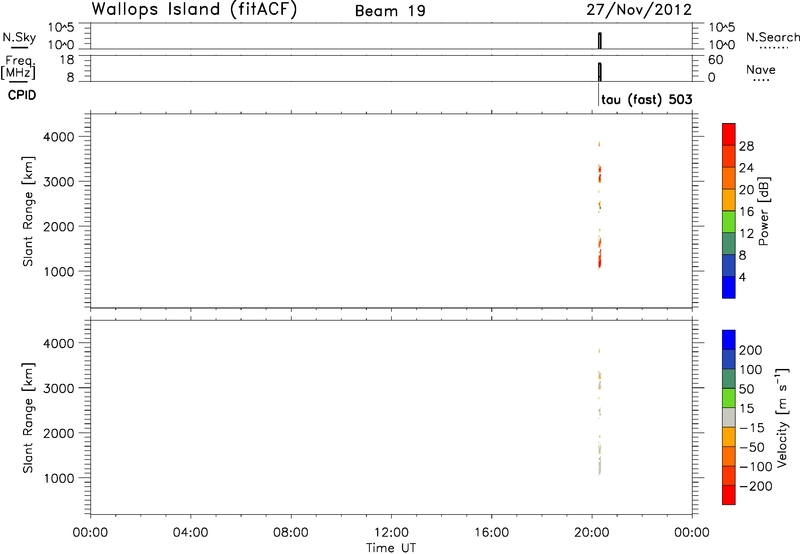This screenshot has height=554, width=800.
Task: Click the "−15" label on Velocity colorbar
Action: click(x=752, y=428)
